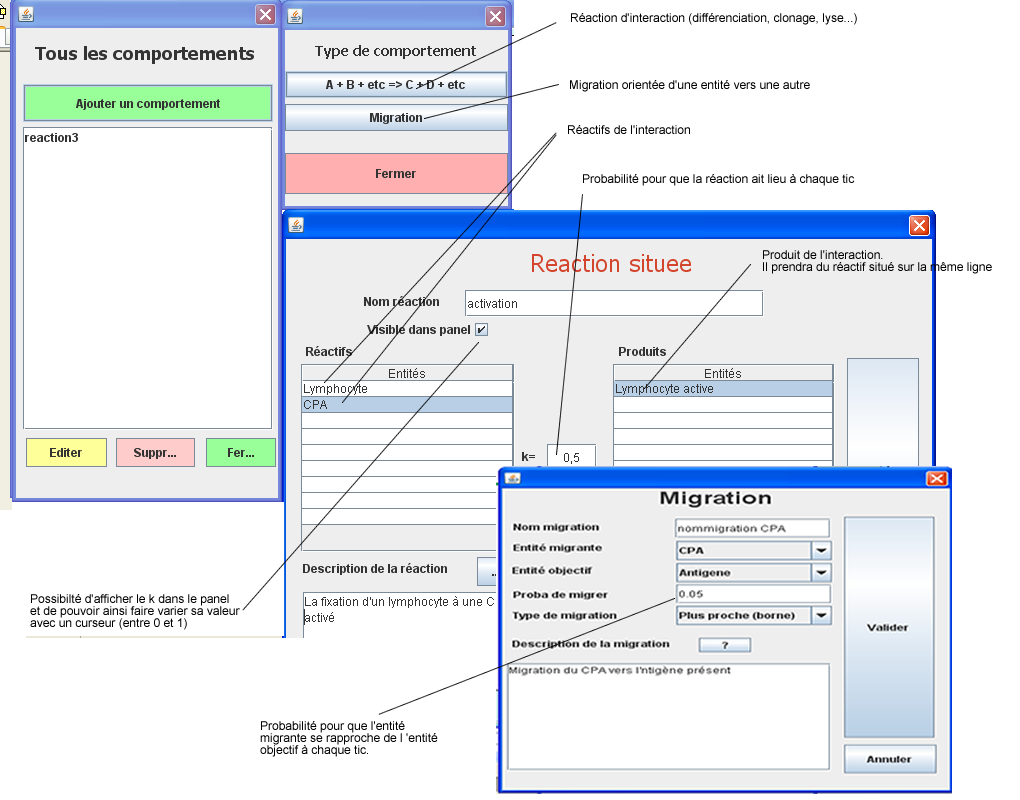
Task: Click the k= probability value field
Action: coord(571,457)
